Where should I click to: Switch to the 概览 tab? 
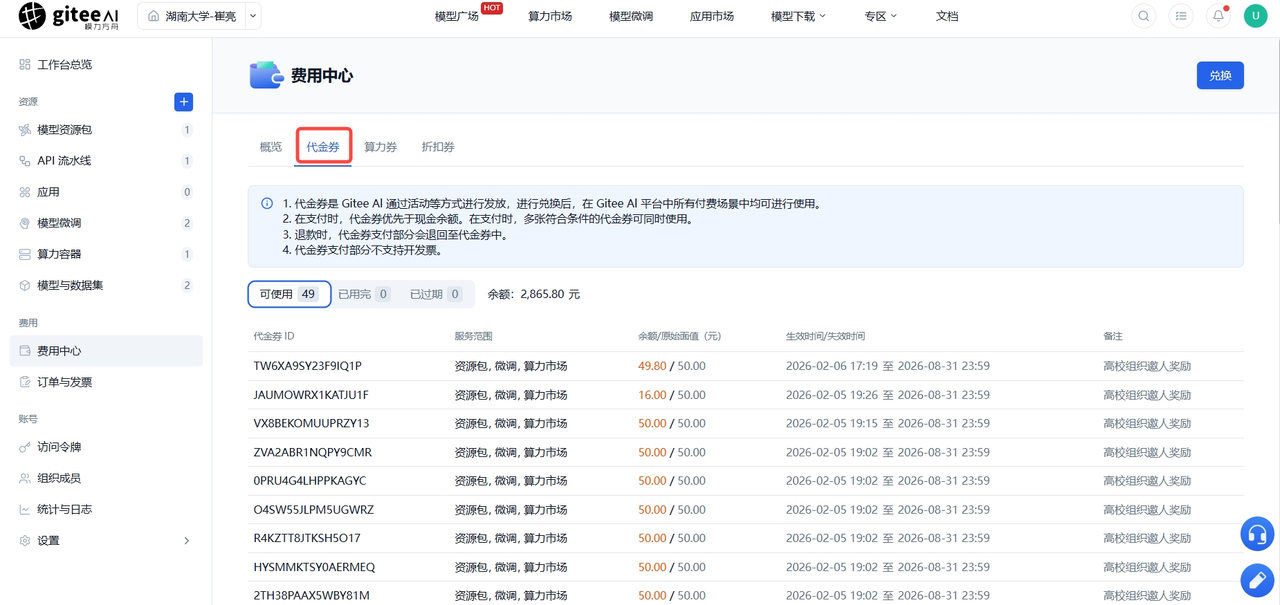click(271, 147)
